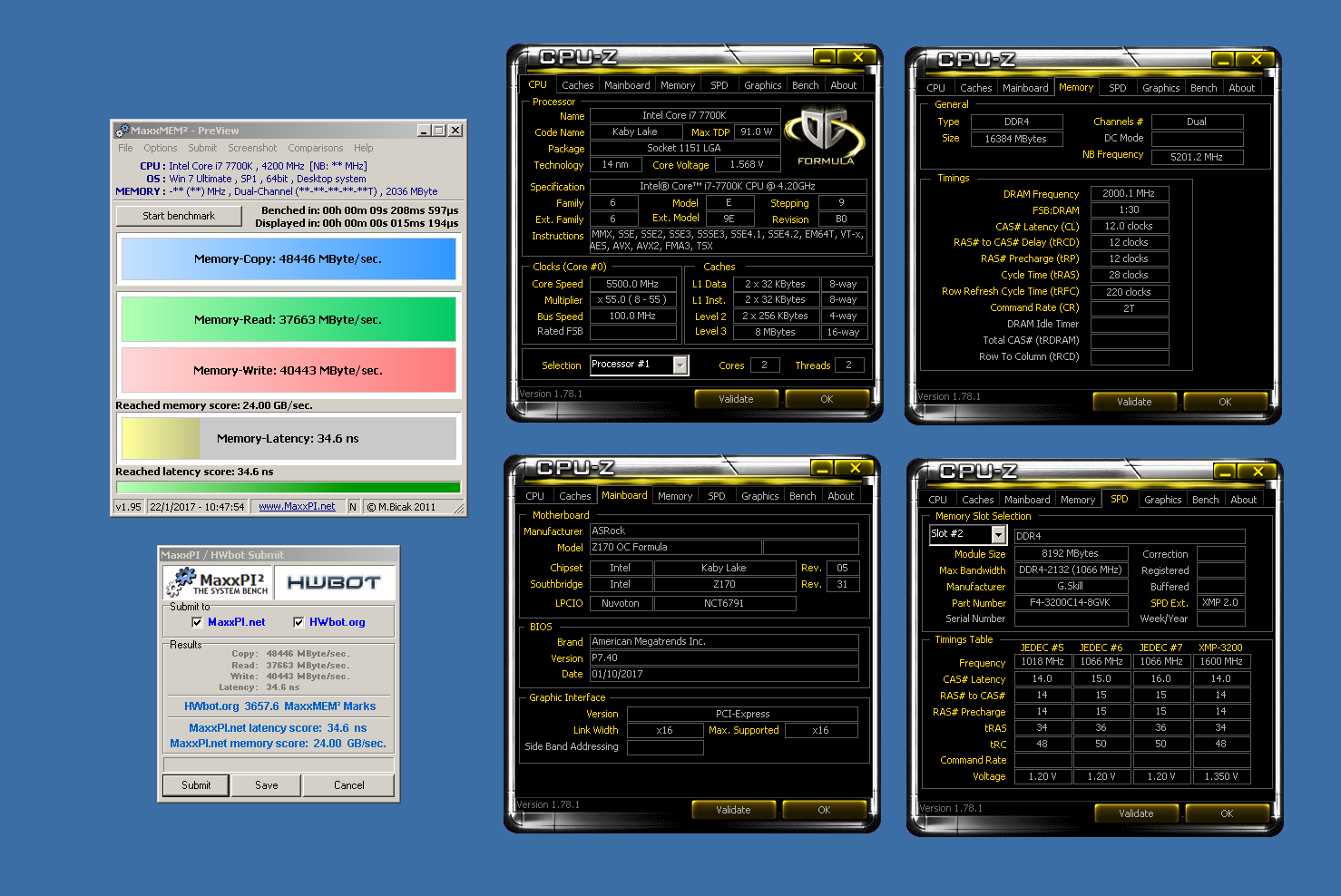Viewport: 1341px width, 896px height.
Task: Click the Memory-Copy blue result bar
Action: pyautogui.click(x=289, y=258)
